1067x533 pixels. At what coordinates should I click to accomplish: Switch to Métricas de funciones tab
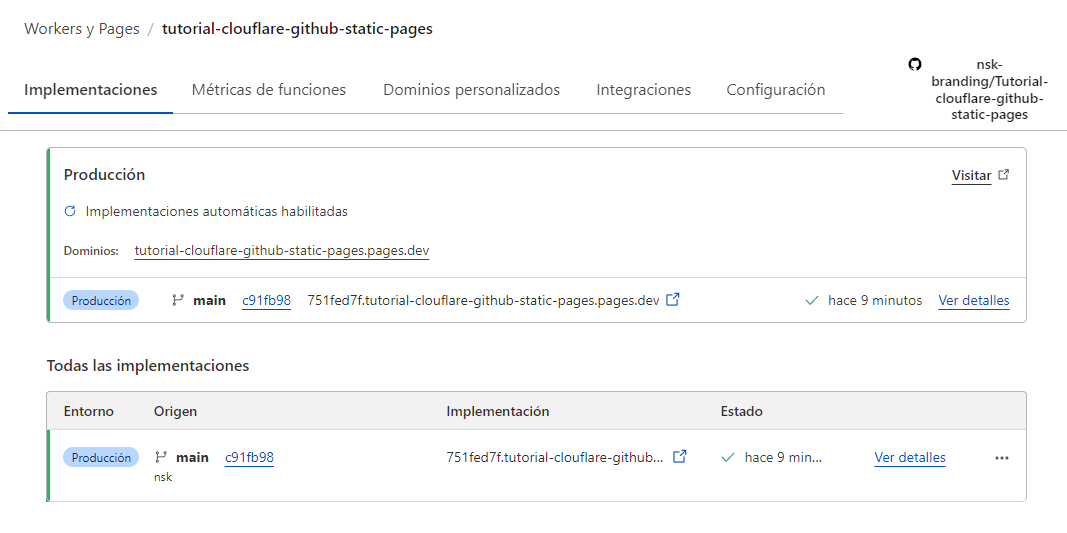pos(268,90)
